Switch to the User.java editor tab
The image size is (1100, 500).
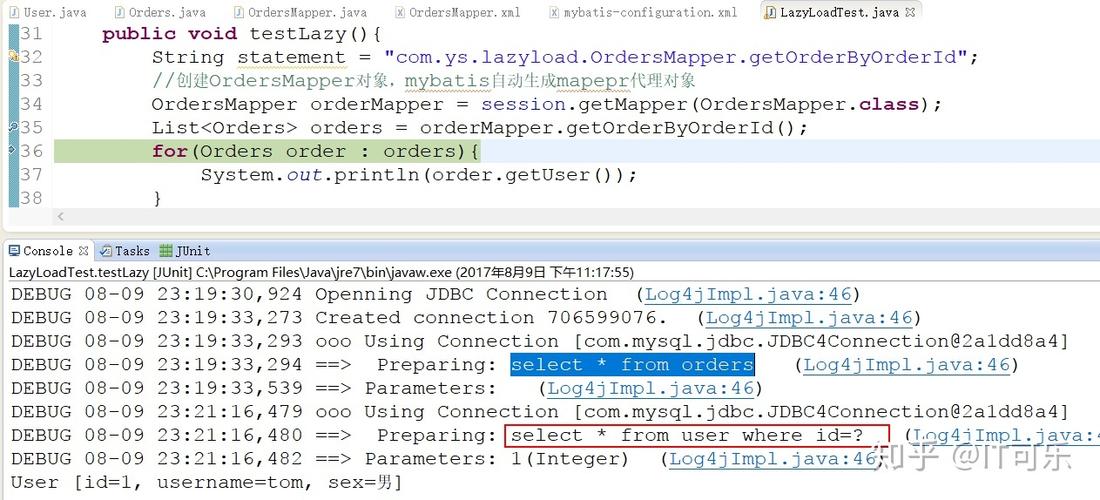click(x=48, y=12)
